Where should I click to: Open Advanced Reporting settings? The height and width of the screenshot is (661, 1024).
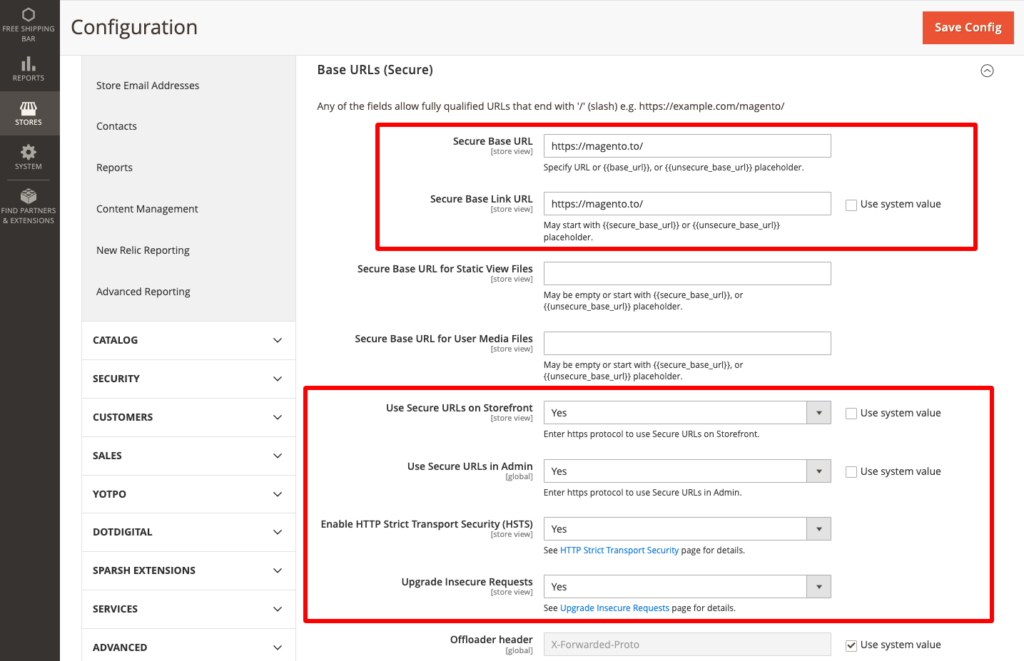143,291
